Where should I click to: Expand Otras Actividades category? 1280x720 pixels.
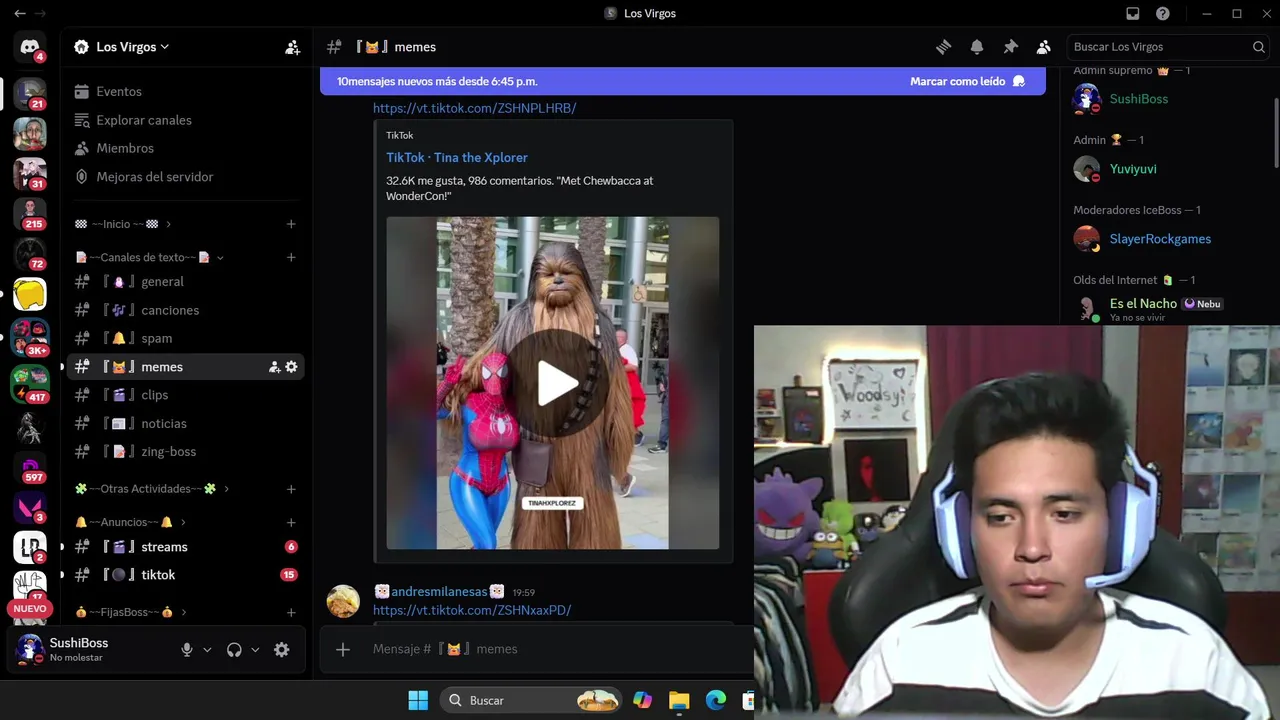[152, 489]
